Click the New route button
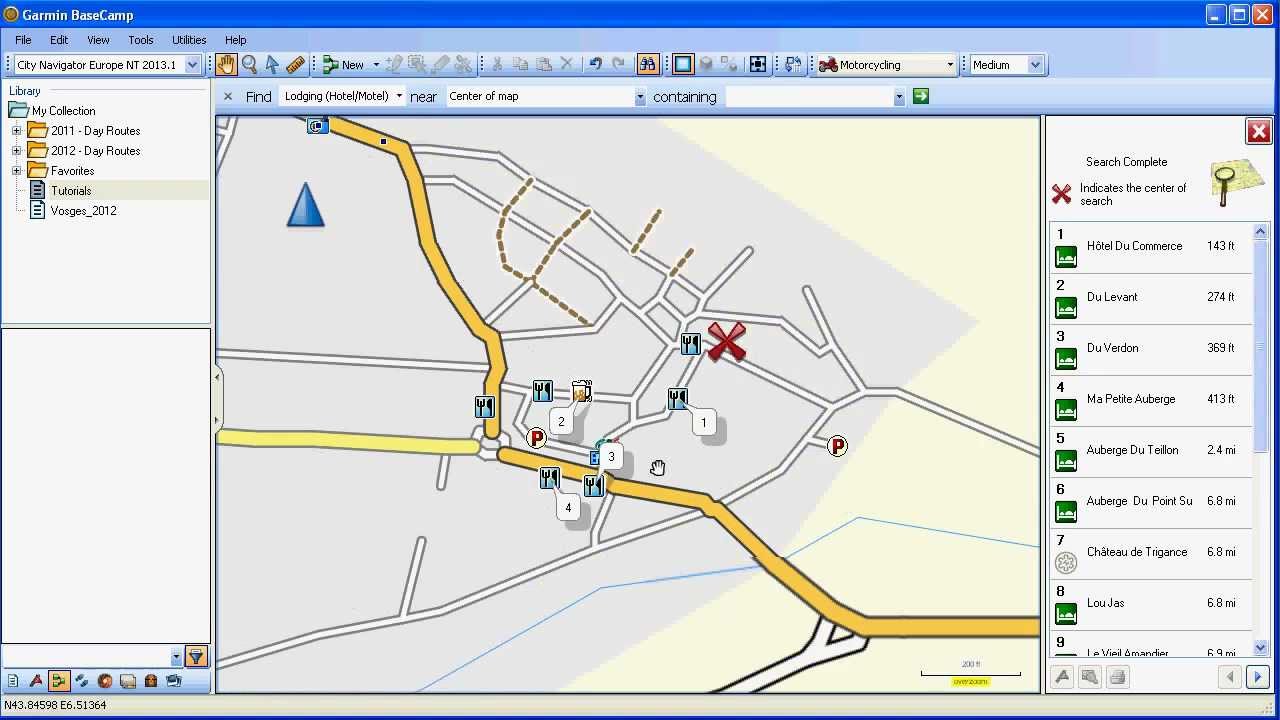 pyautogui.click(x=343, y=65)
